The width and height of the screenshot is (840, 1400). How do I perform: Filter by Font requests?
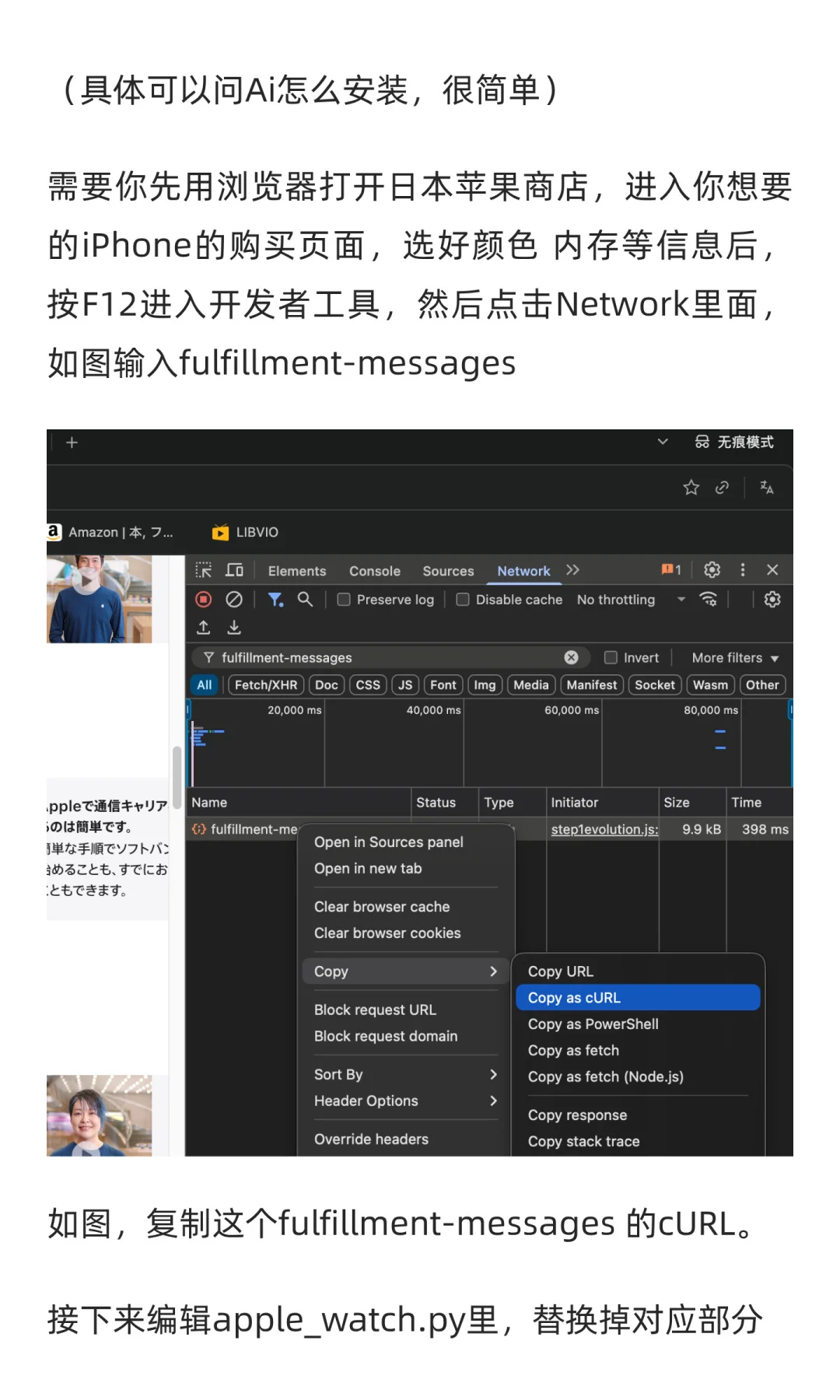[443, 685]
